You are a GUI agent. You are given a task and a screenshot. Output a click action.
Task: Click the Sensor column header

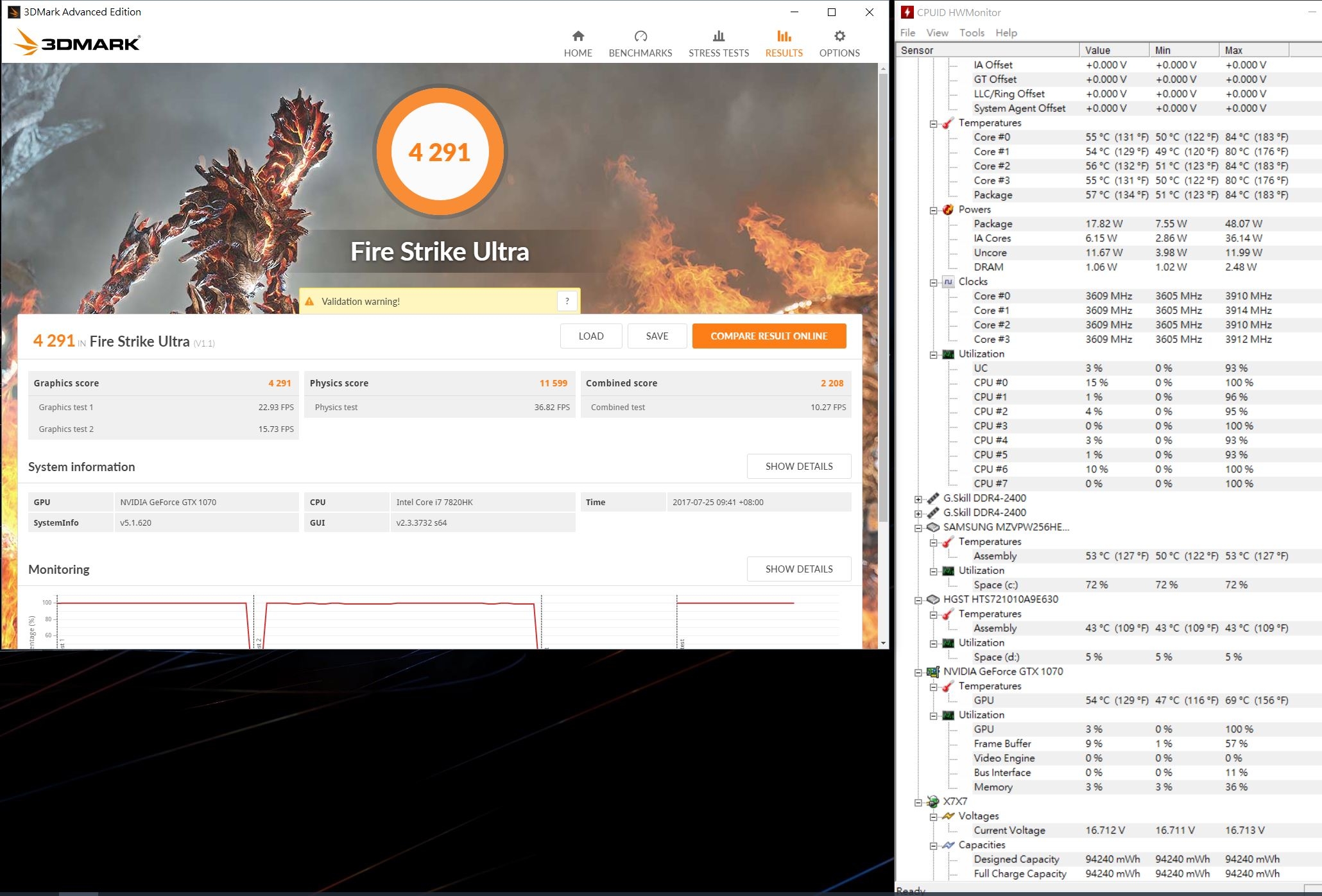point(988,50)
